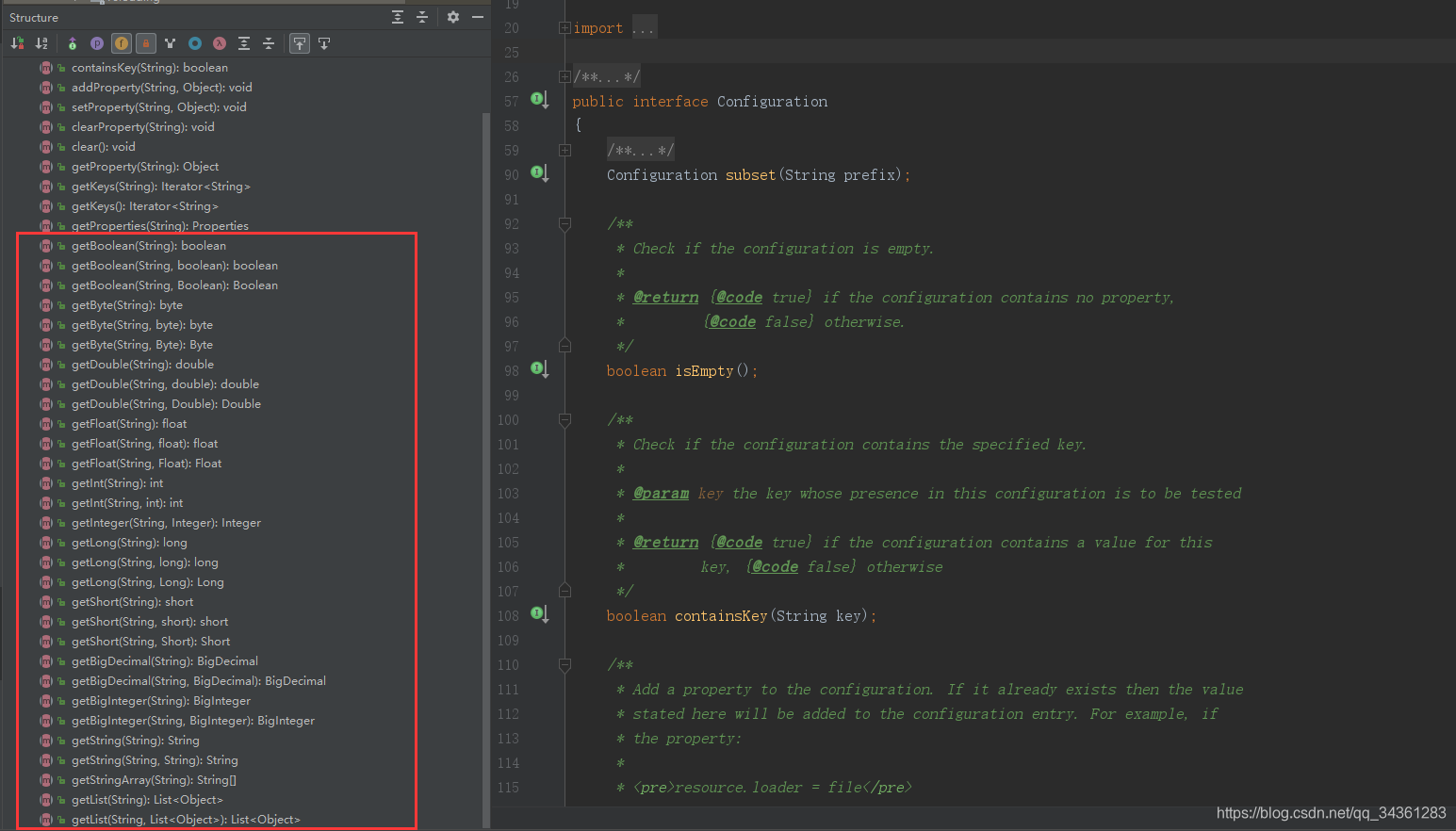
Task: Select getByte(String, Byte): Byte in Structure
Action: 142,345
